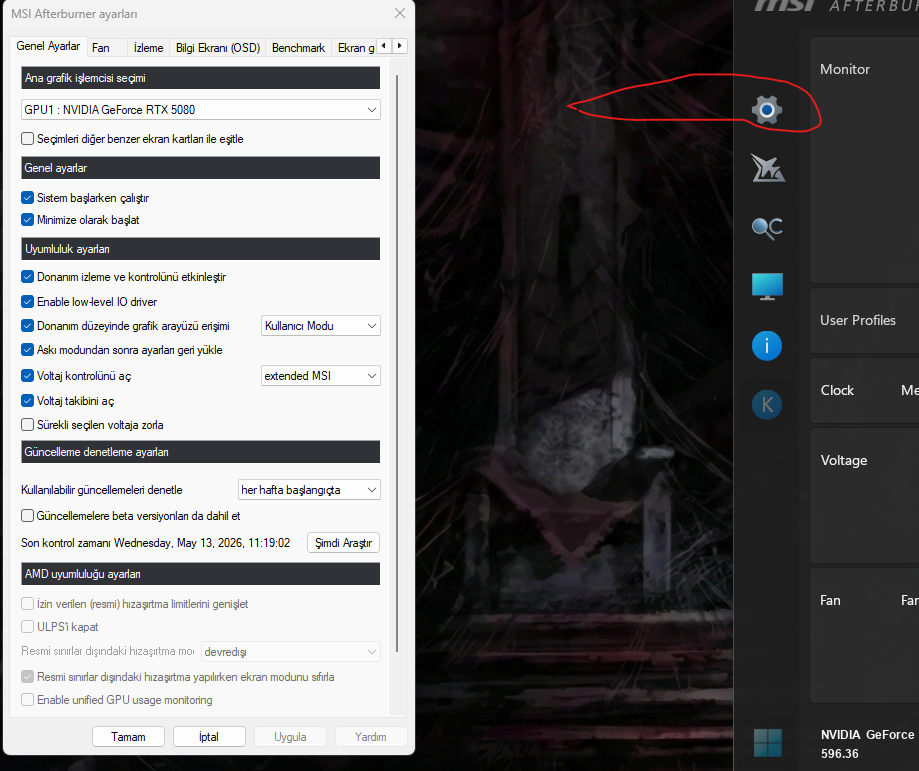Click the Clock label in Afterburner

point(837,390)
